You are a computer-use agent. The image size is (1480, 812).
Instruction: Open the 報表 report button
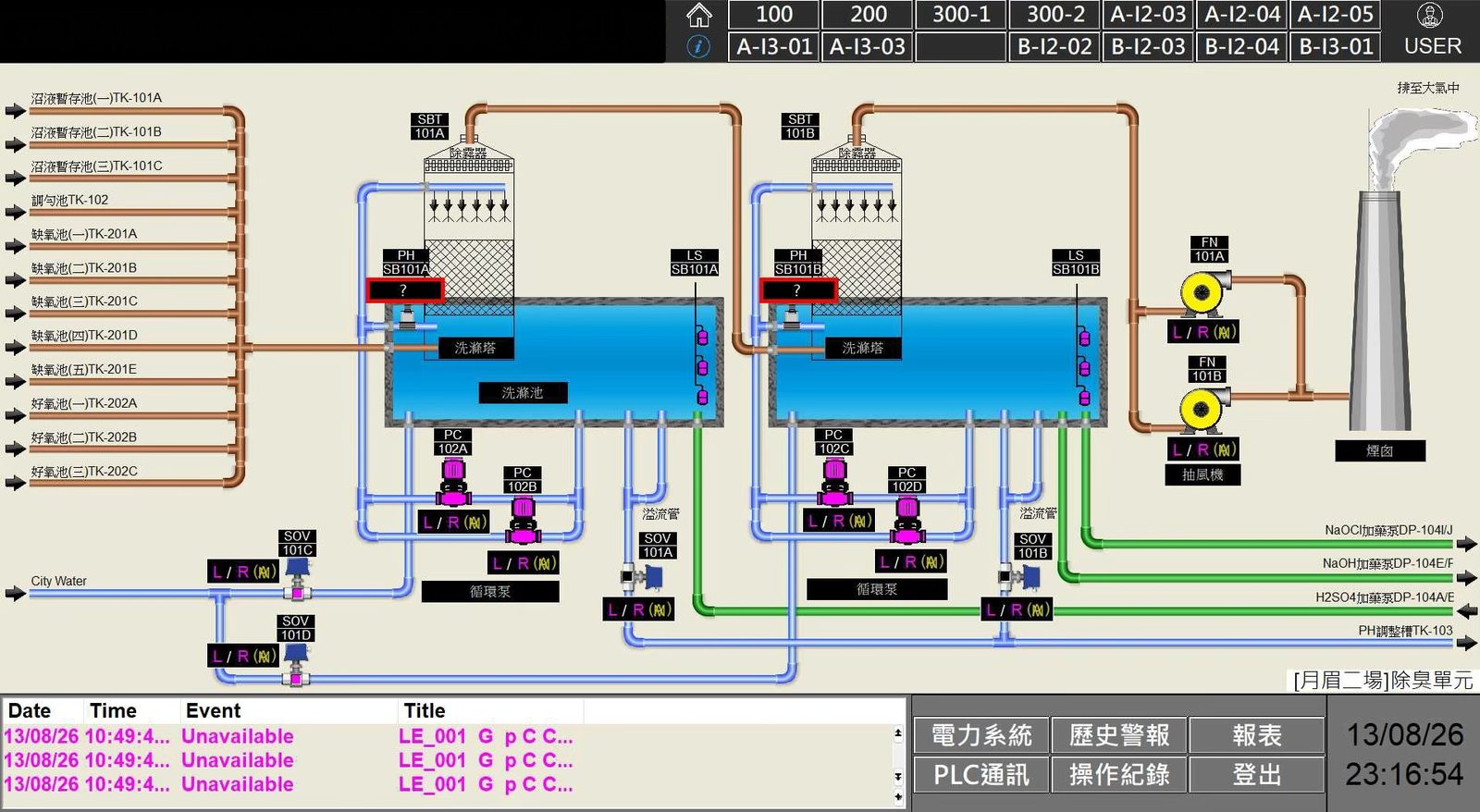(1257, 735)
